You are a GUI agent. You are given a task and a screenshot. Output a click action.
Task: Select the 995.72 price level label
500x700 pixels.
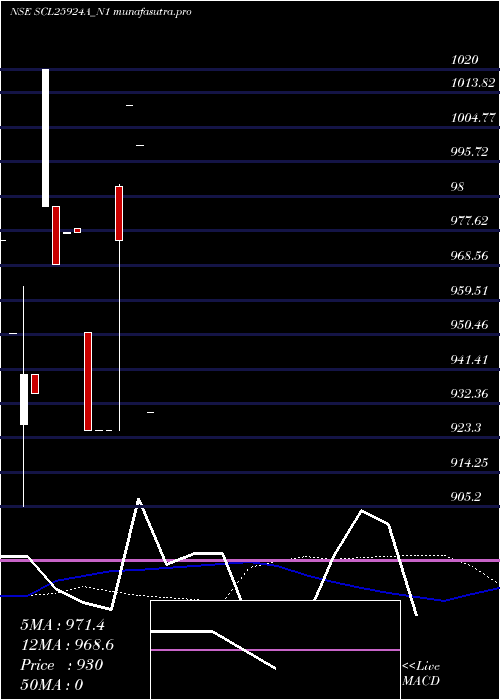[469, 152]
